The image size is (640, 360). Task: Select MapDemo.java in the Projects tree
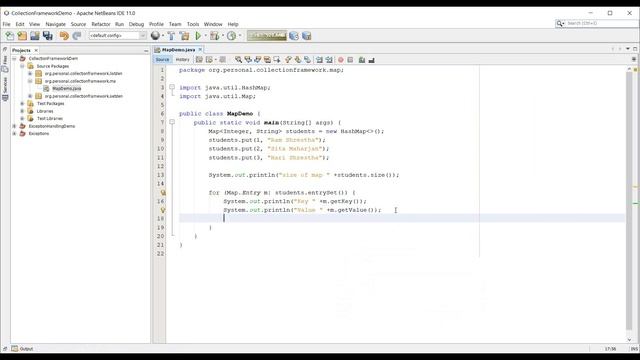[67, 89]
